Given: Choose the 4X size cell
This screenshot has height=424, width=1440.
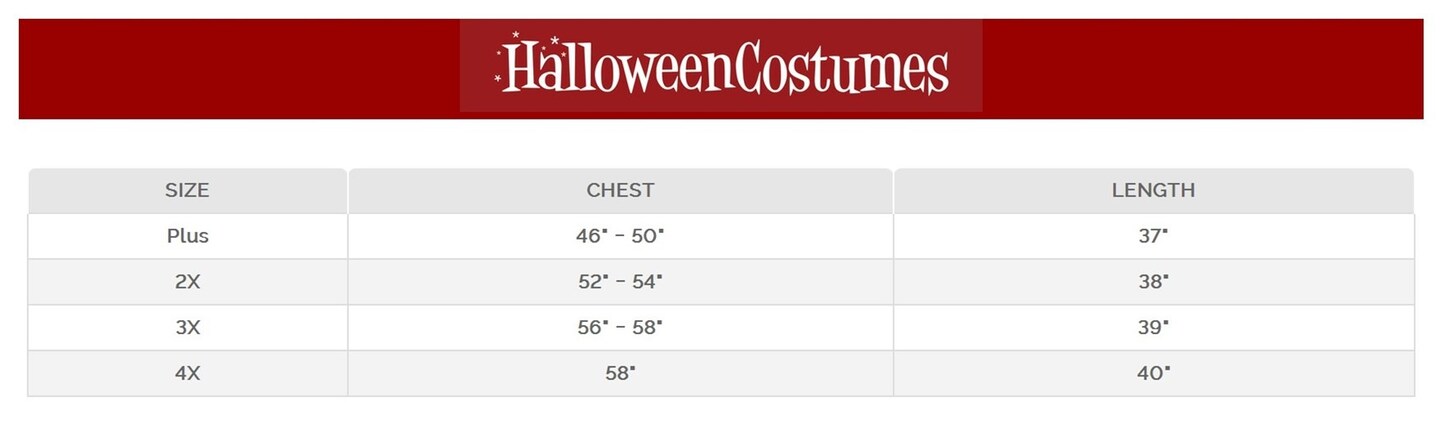Looking at the screenshot, I should click(187, 373).
